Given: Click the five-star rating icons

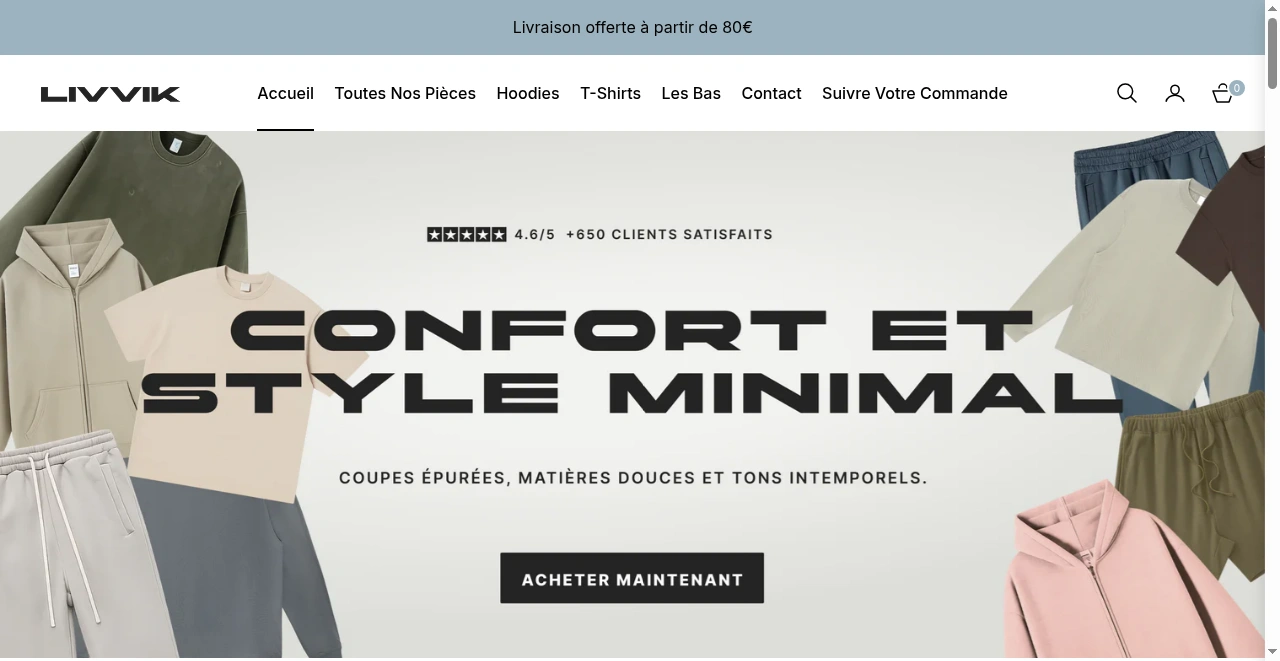Looking at the screenshot, I should 467,235.
